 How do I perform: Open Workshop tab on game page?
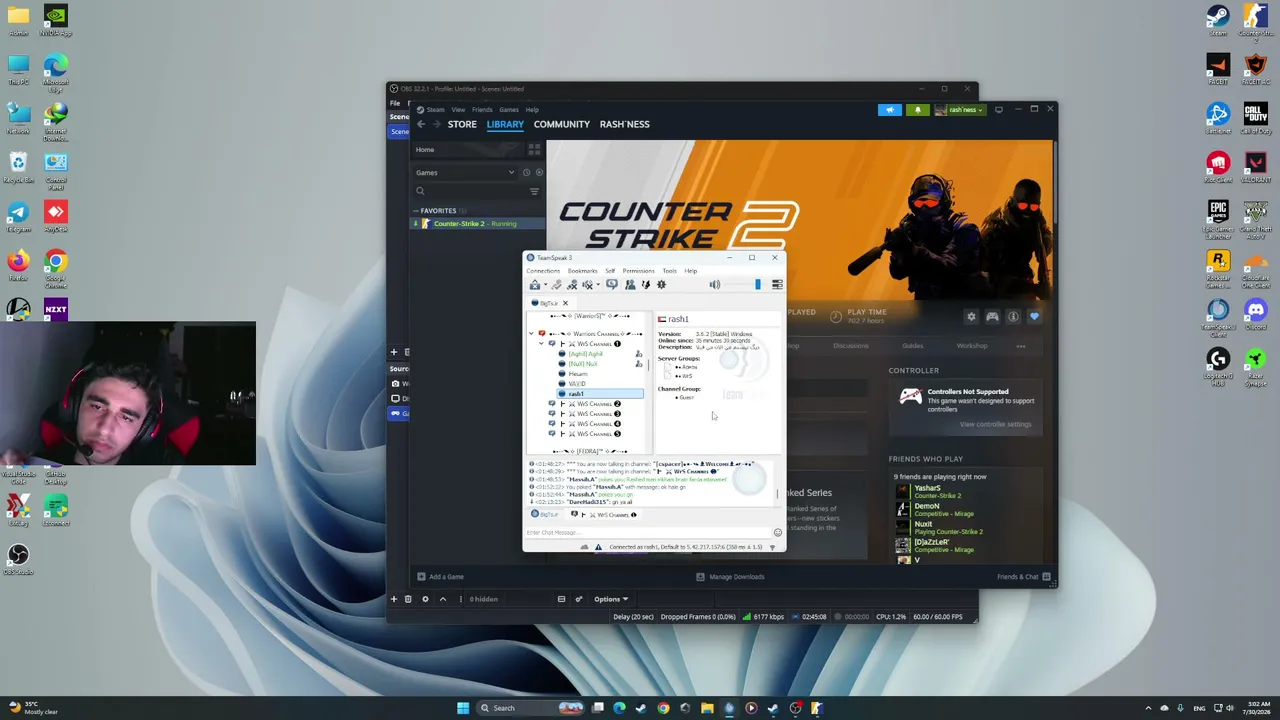click(972, 346)
